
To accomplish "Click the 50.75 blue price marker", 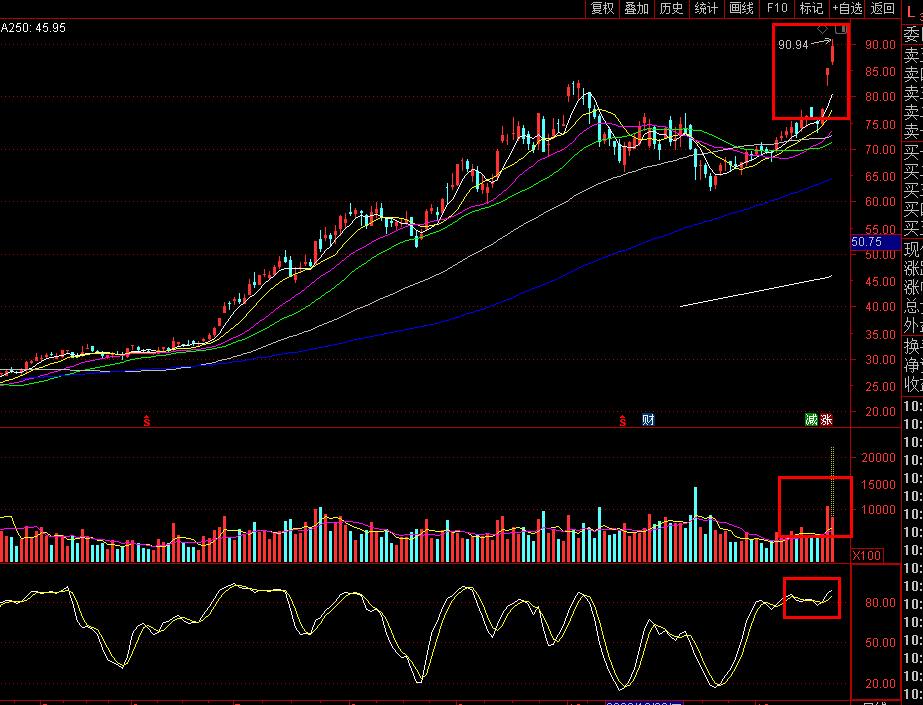I will (x=866, y=242).
